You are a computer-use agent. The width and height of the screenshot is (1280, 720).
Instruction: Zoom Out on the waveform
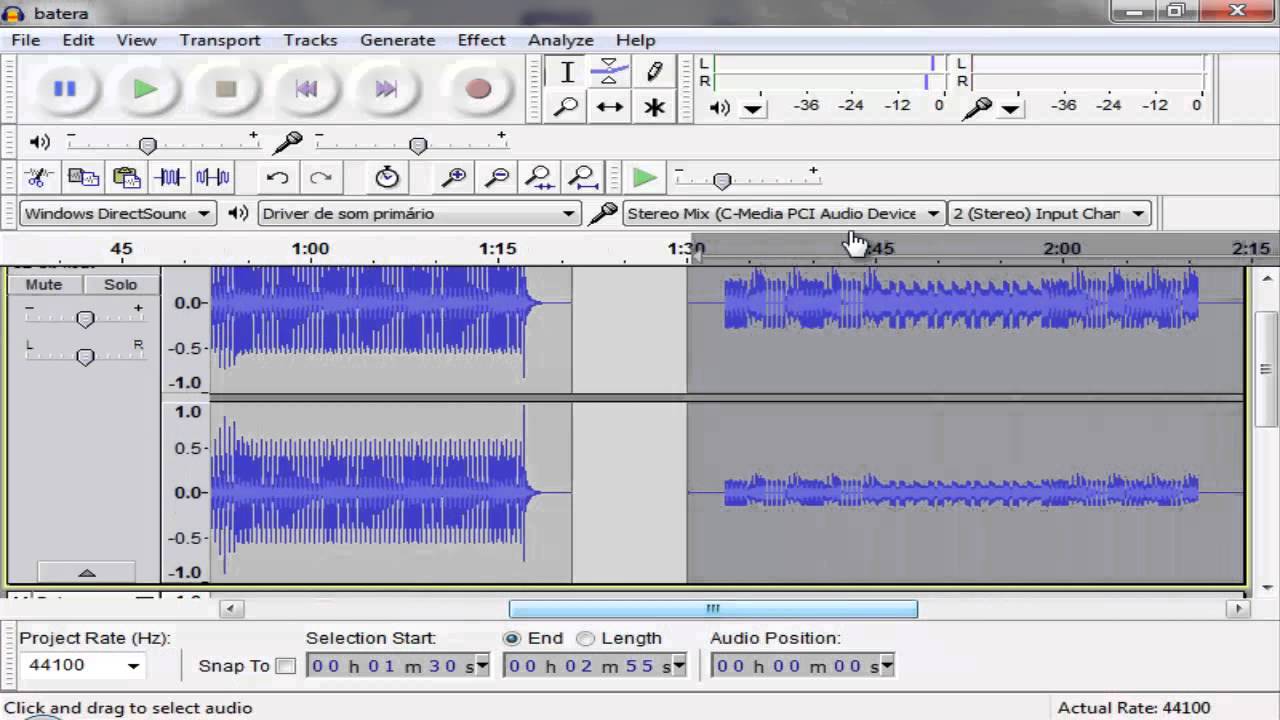tap(497, 178)
